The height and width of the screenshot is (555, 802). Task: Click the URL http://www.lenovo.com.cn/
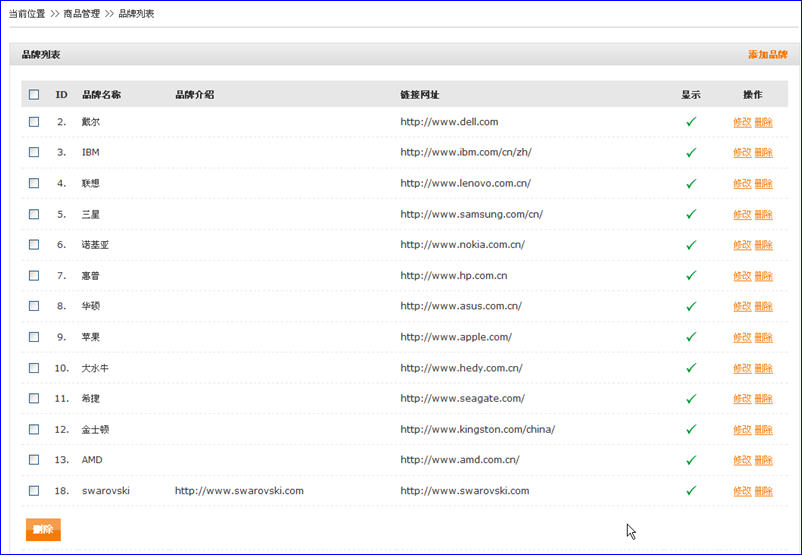(465, 183)
